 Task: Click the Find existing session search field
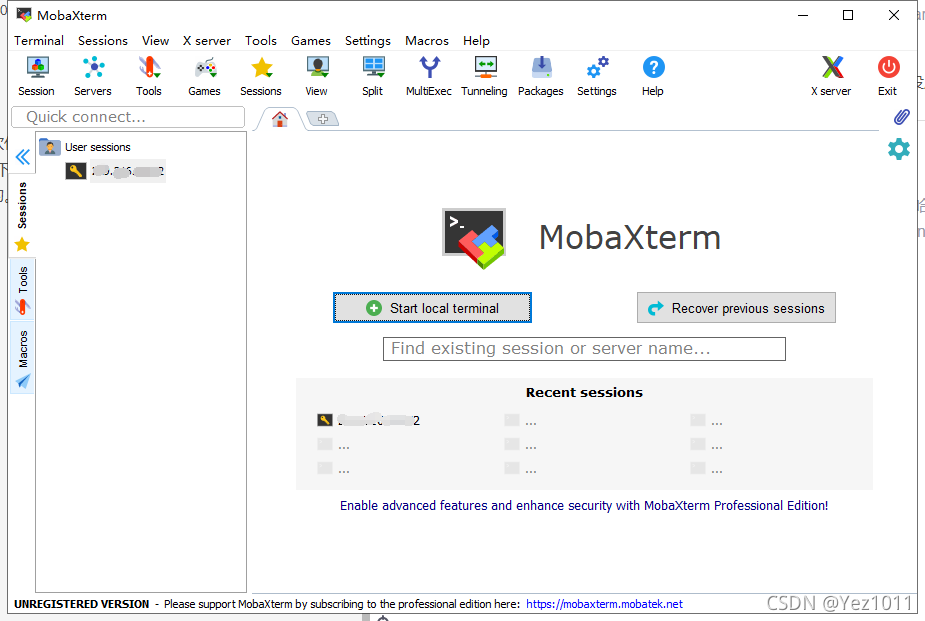584,349
